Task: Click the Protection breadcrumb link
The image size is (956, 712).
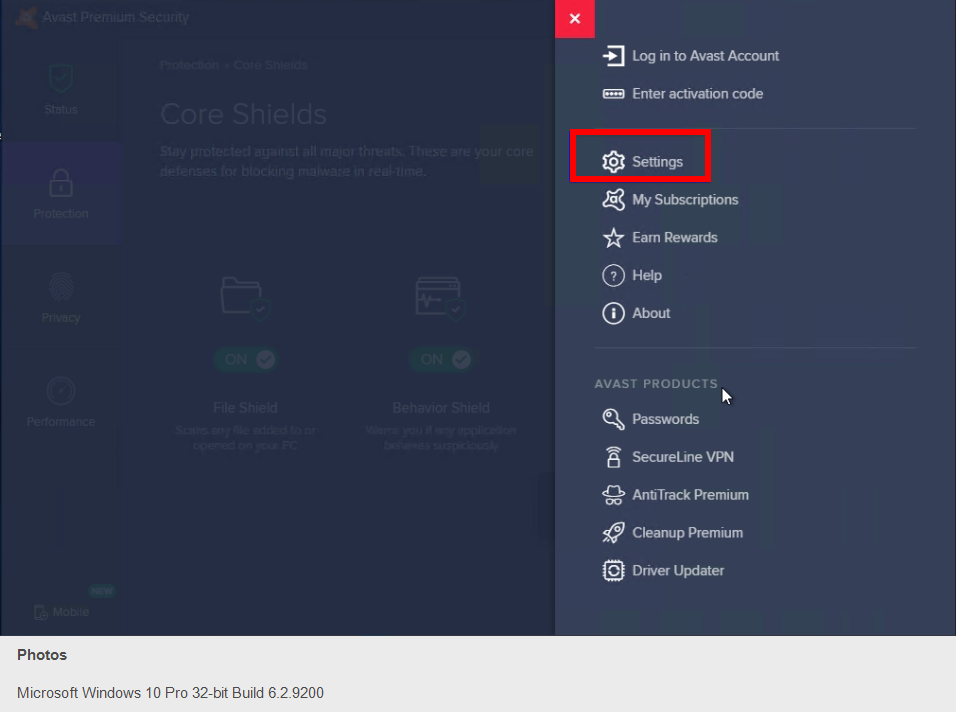Action: 189,65
